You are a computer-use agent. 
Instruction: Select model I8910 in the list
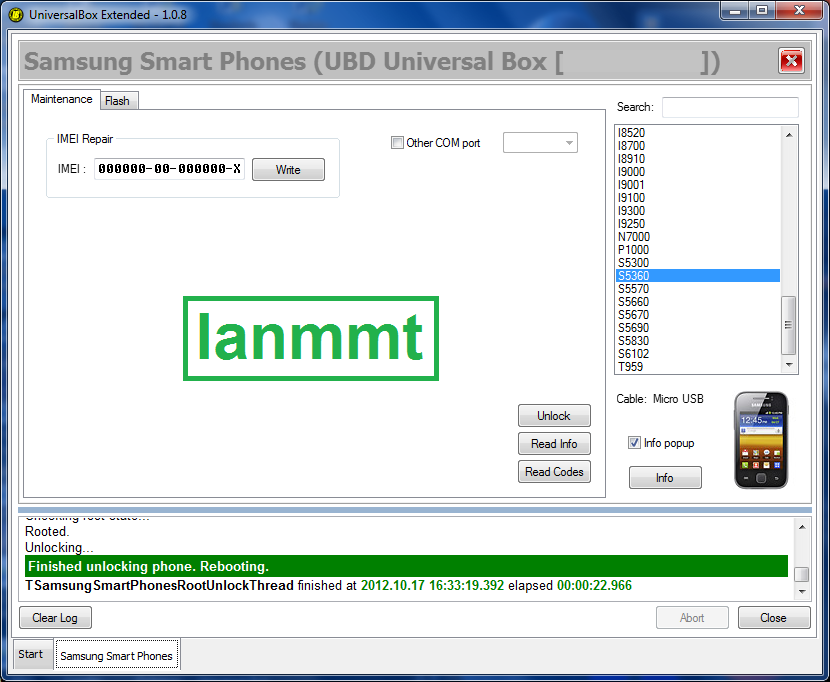(698, 158)
